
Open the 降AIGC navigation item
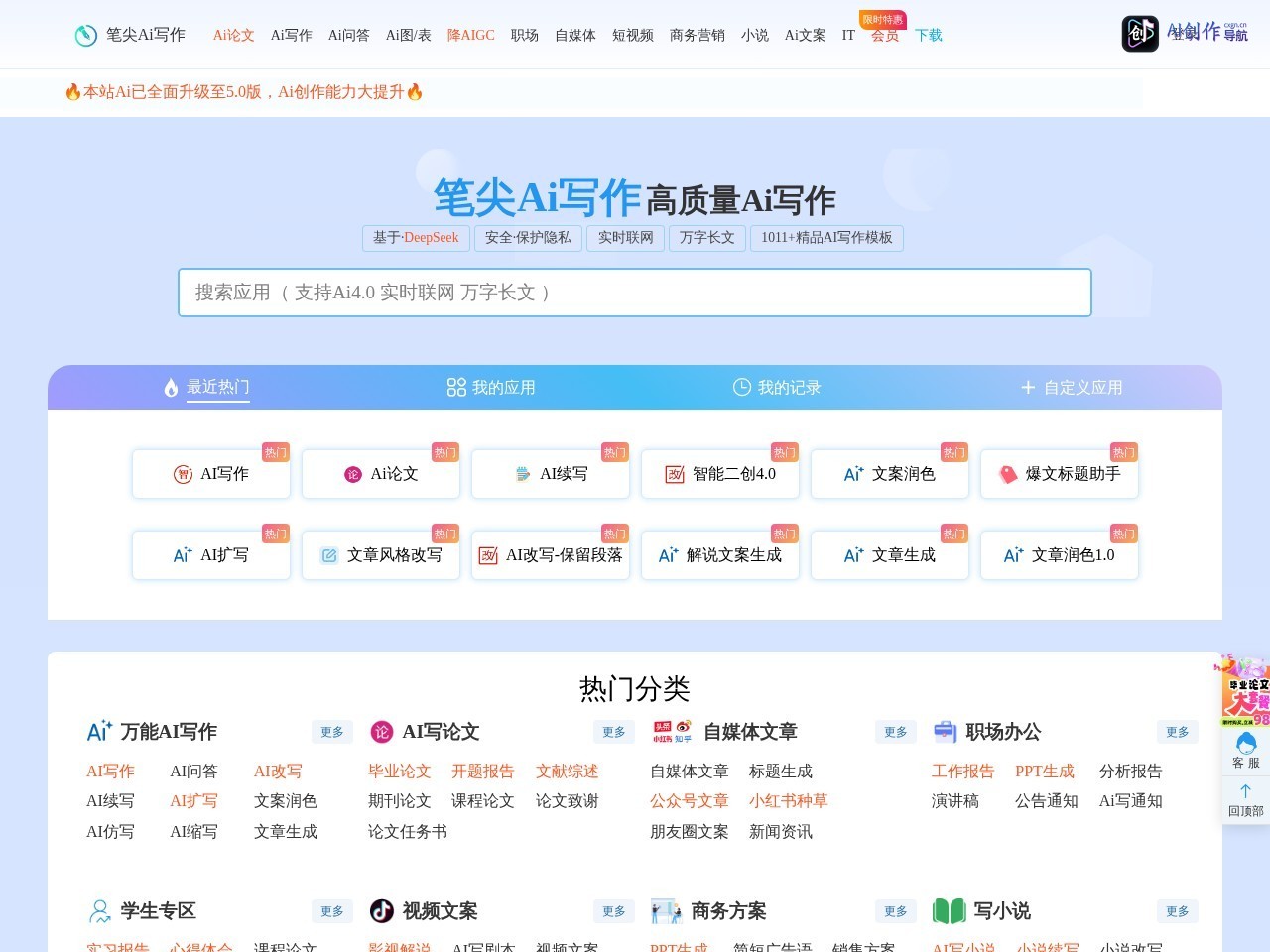point(471,35)
